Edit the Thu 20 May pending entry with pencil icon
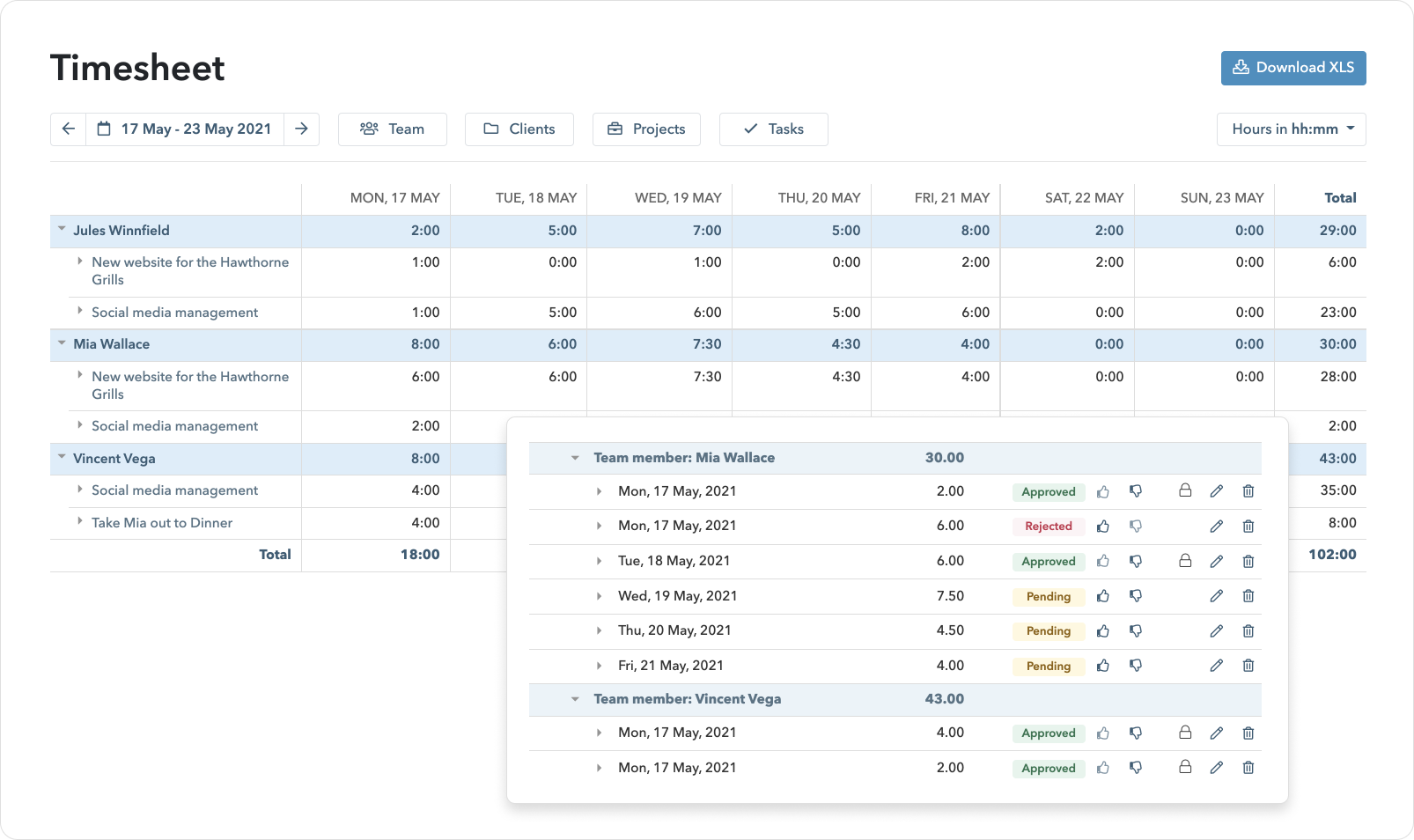 click(1217, 630)
